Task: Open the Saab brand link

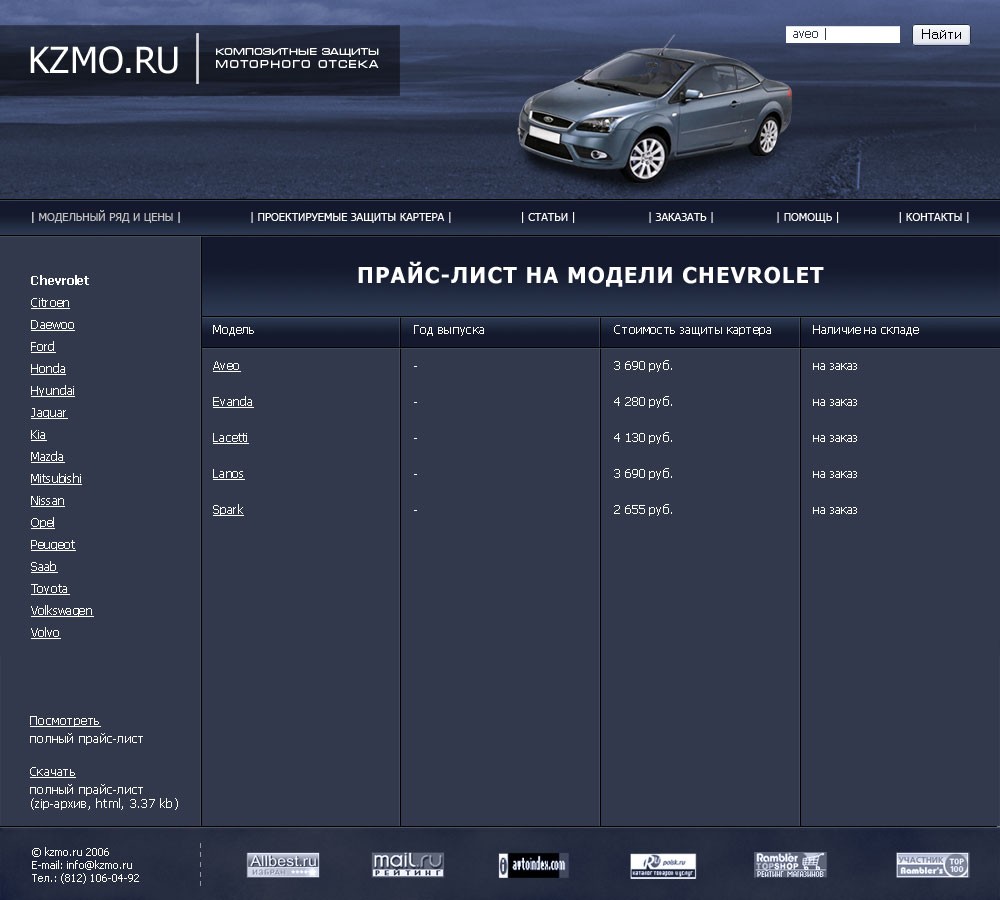Action: coord(44,566)
